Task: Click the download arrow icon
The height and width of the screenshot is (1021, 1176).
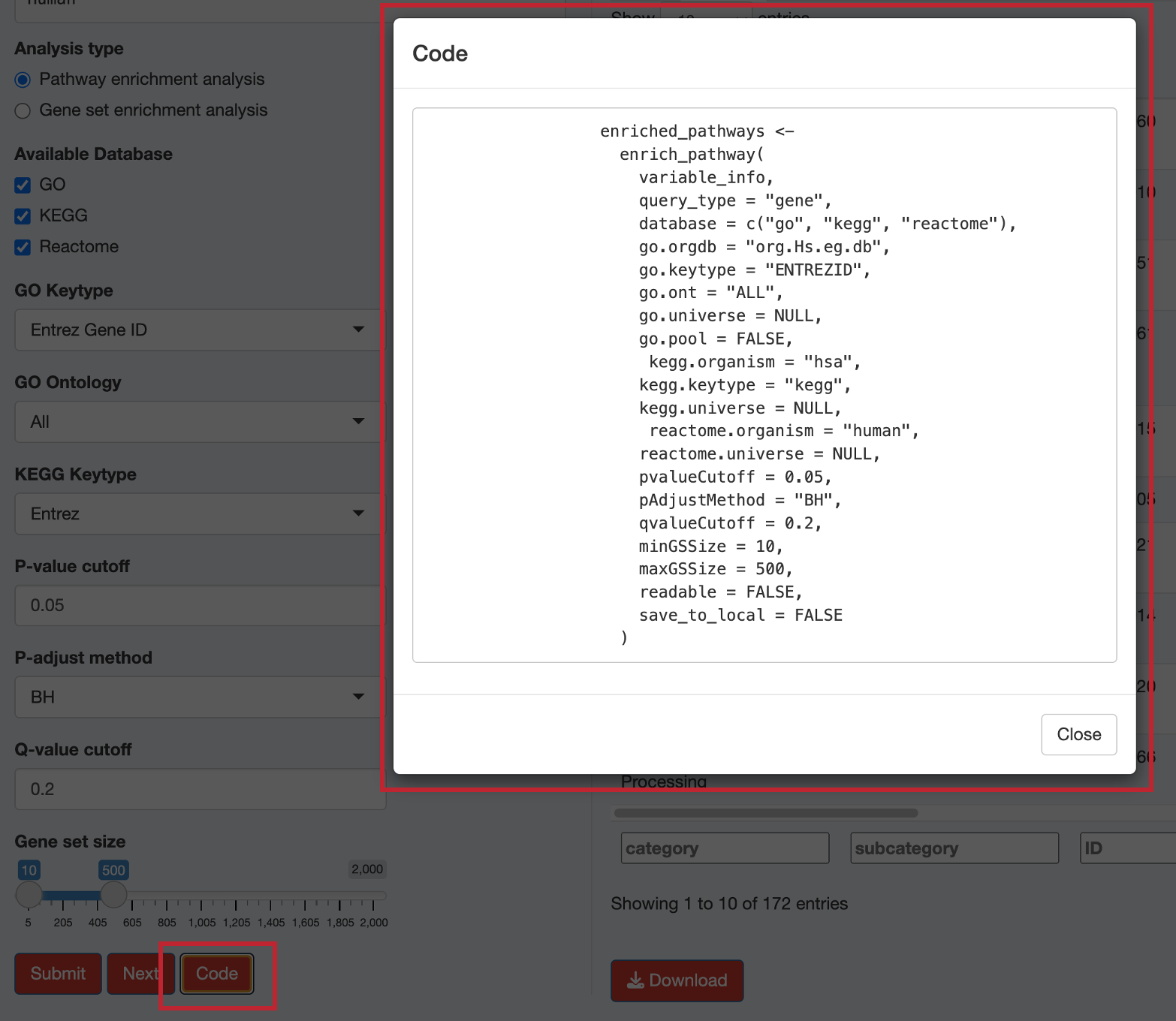Action: coord(635,980)
